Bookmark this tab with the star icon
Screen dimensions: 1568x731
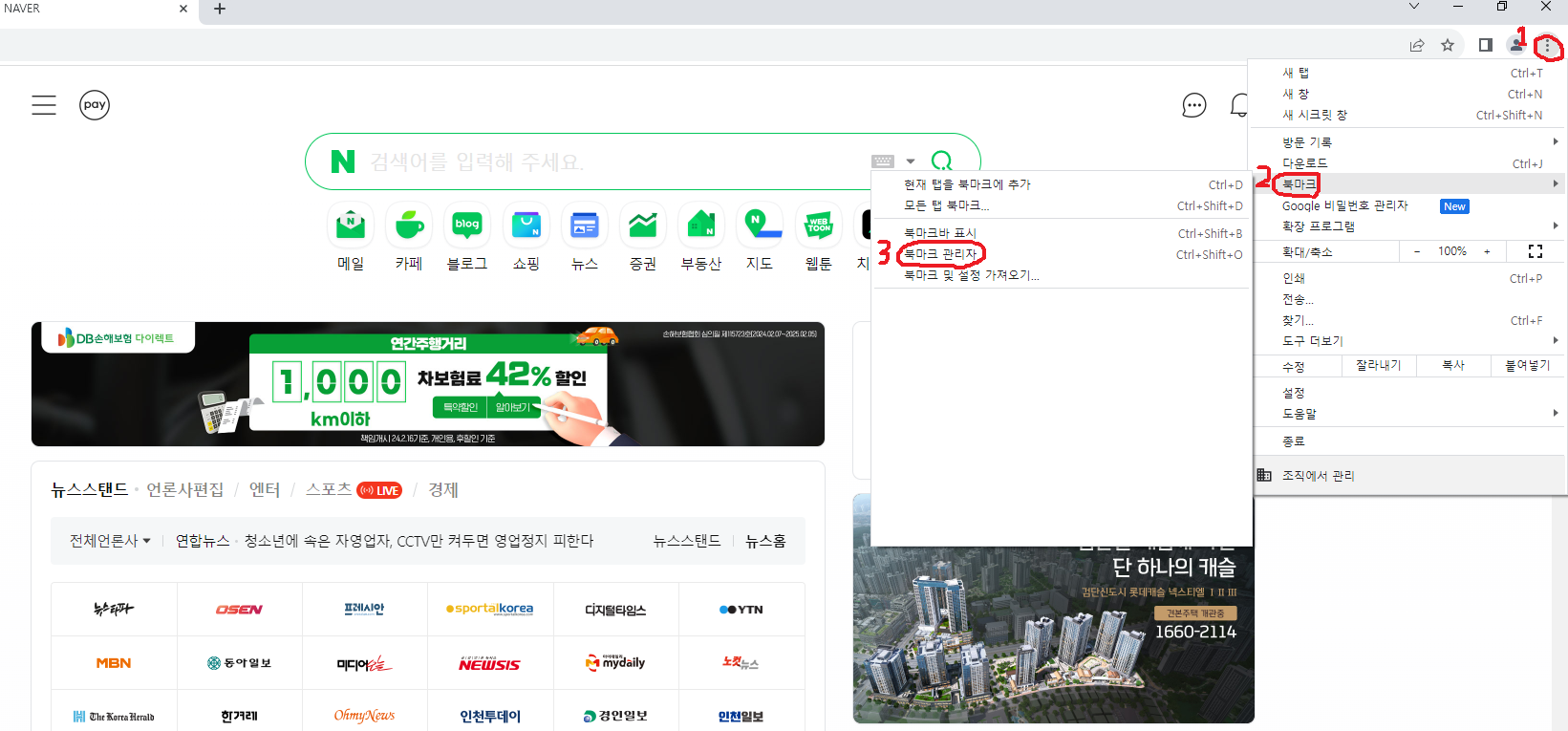click(1448, 45)
